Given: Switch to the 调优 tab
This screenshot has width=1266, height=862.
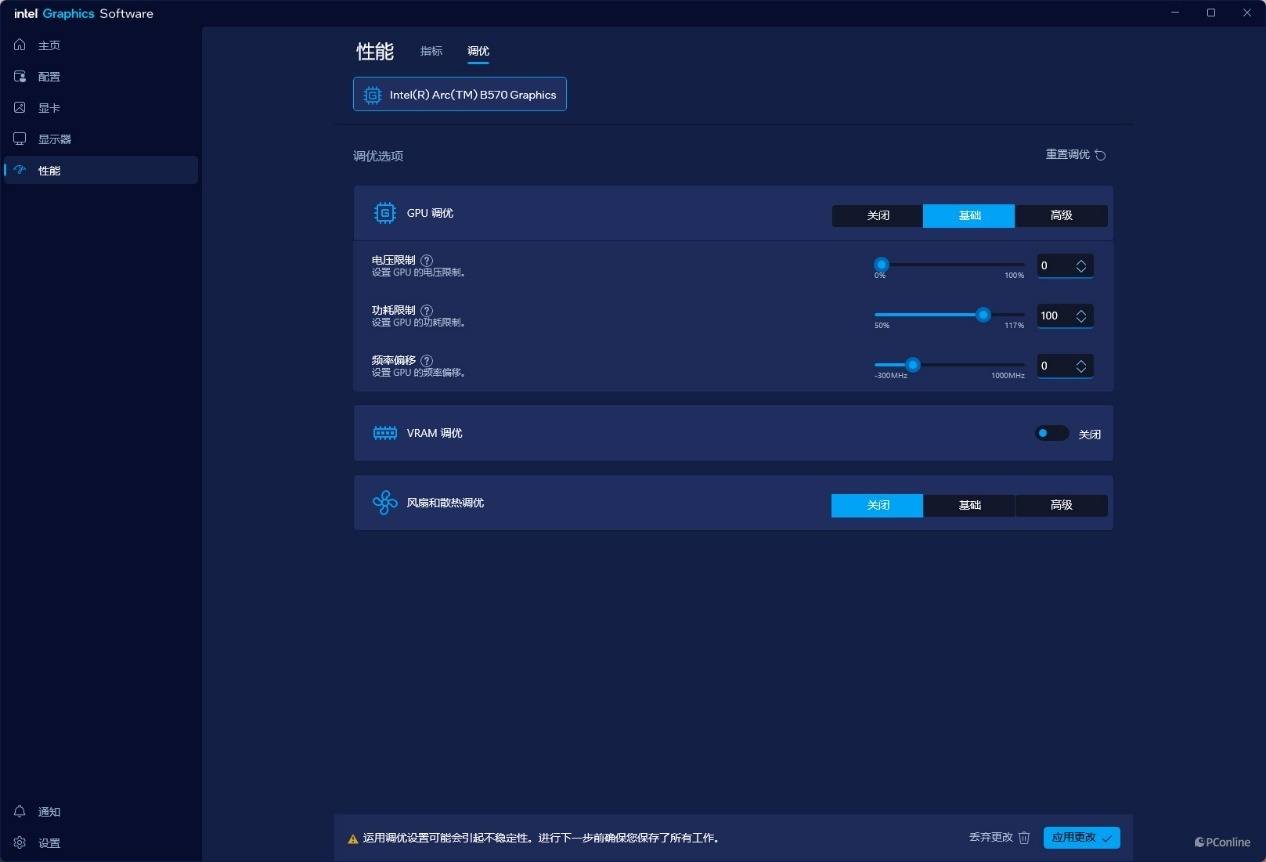Looking at the screenshot, I should (x=478, y=51).
